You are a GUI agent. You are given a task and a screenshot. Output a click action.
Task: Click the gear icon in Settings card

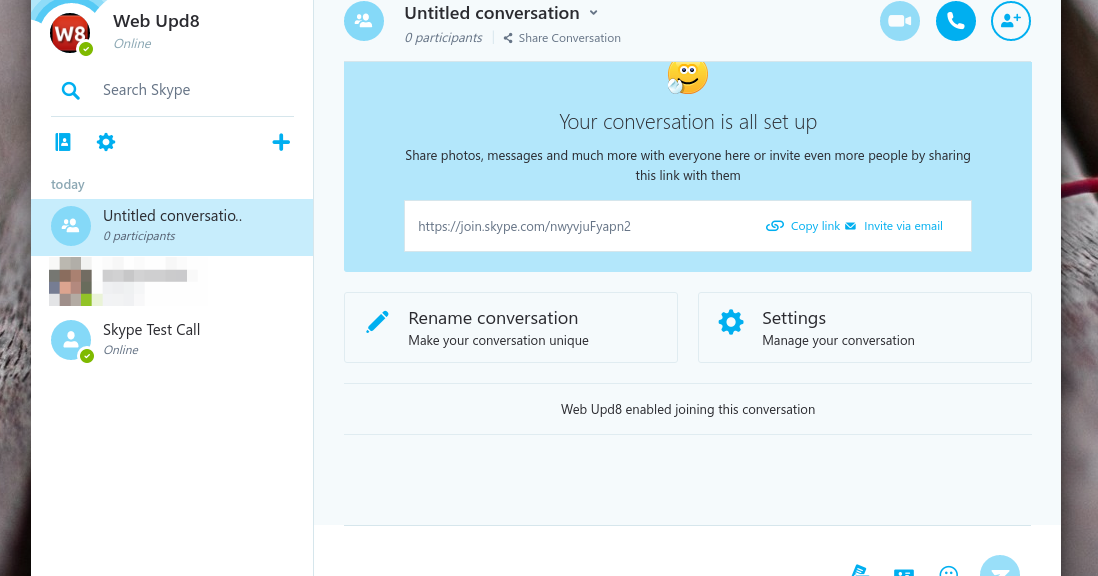click(730, 322)
